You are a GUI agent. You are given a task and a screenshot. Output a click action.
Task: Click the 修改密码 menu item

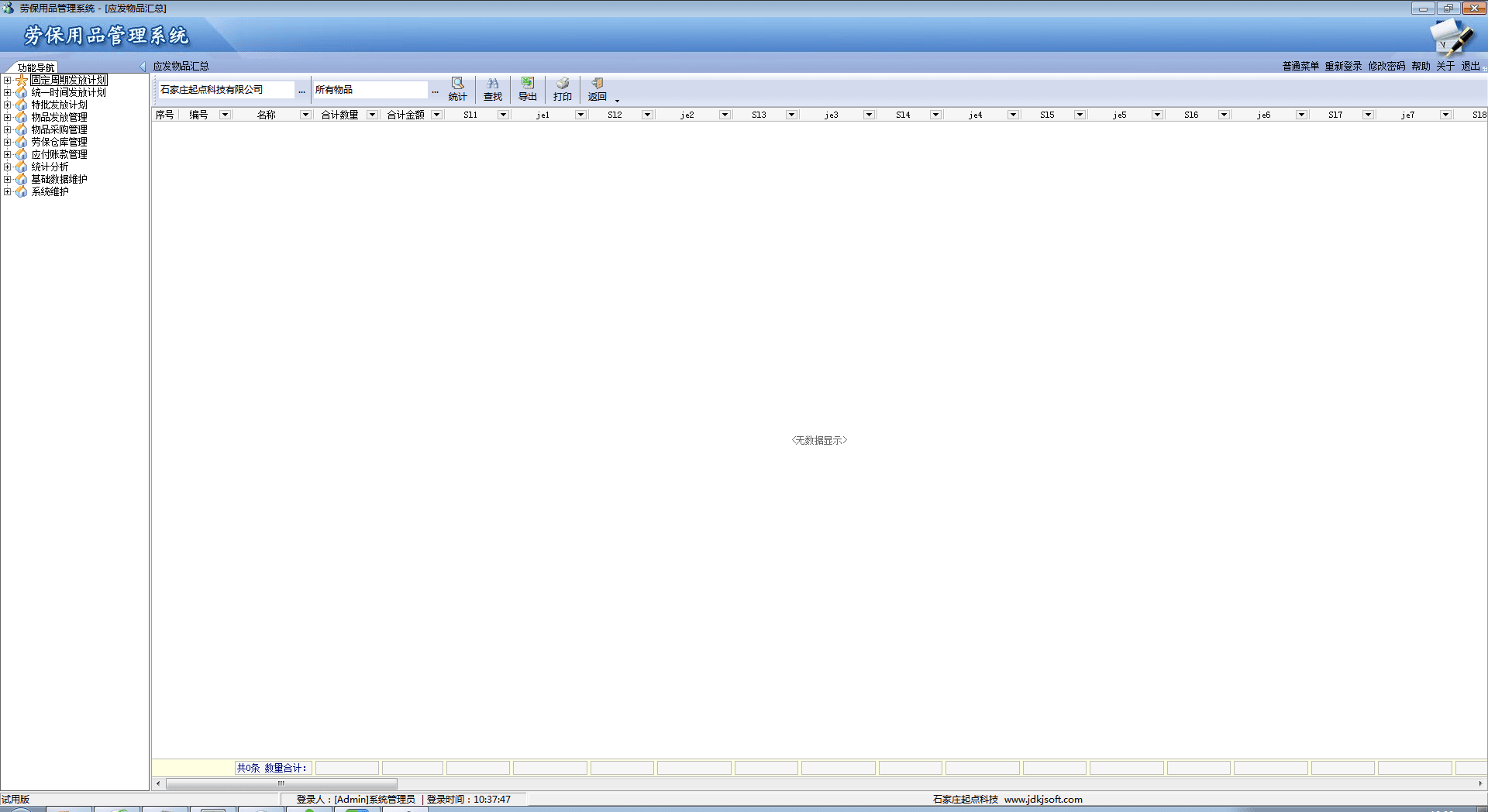pyautogui.click(x=1386, y=67)
